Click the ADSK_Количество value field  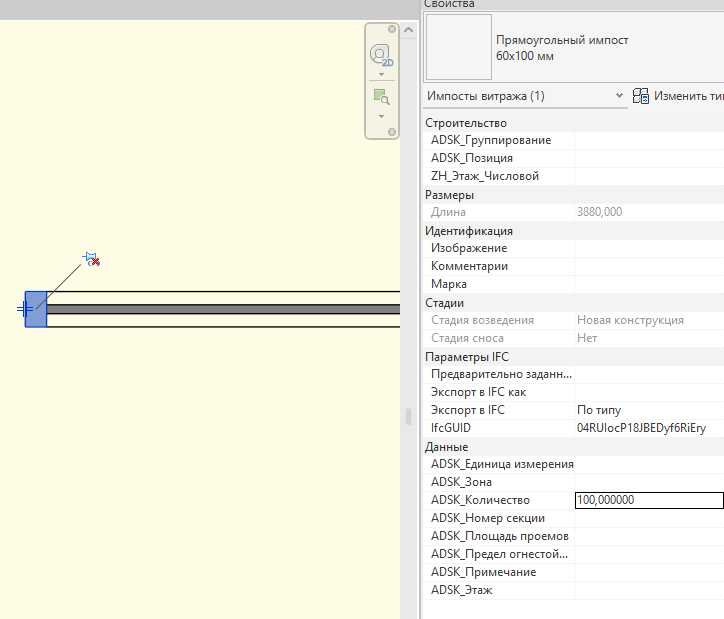pyautogui.click(x=649, y=500)
